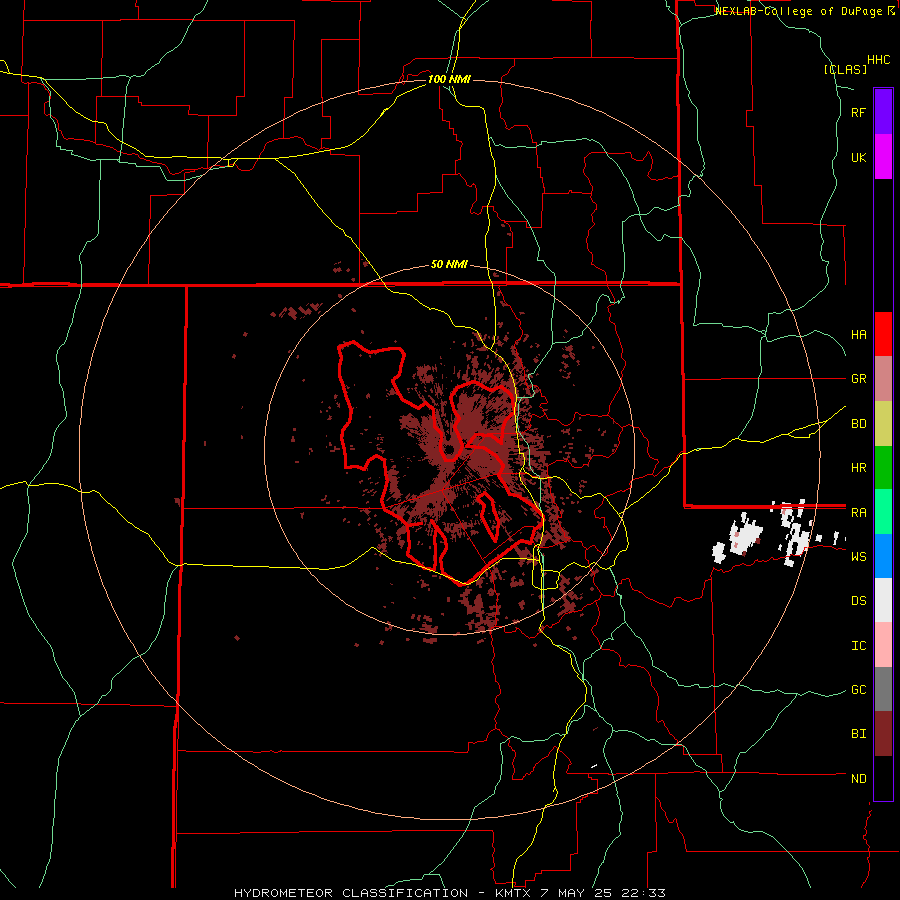Click the Hydrometeor Classification KMTX title text
Viewport: 900px width, 900px height.
coord(450,893)
